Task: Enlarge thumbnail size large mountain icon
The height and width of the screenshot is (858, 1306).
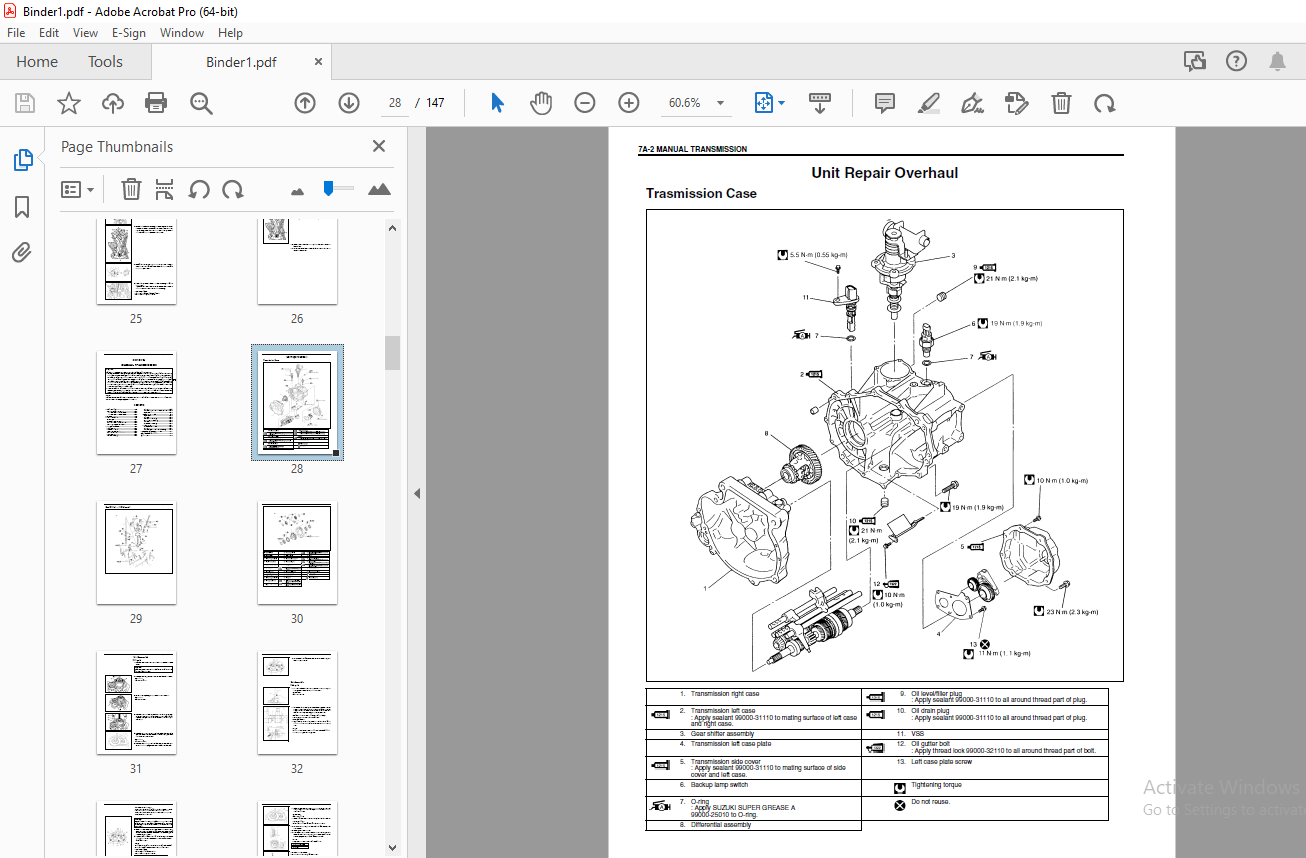Action: [x=379, y=189]
